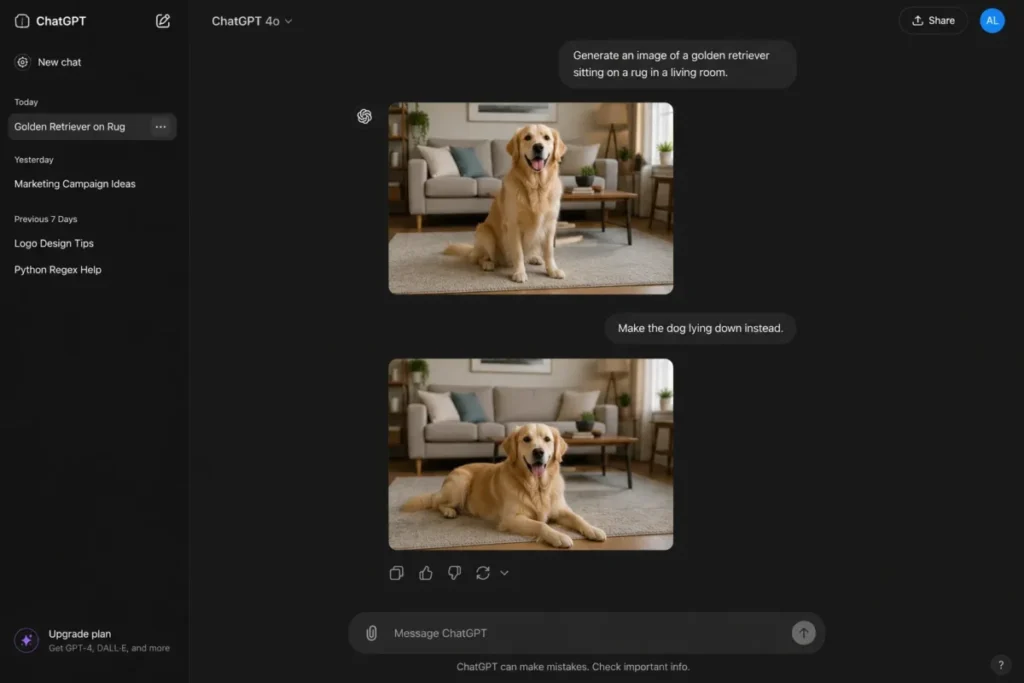1024x683 pixels.
Task: Open Python Regex Help chat
Action: (x=58, y=270)
